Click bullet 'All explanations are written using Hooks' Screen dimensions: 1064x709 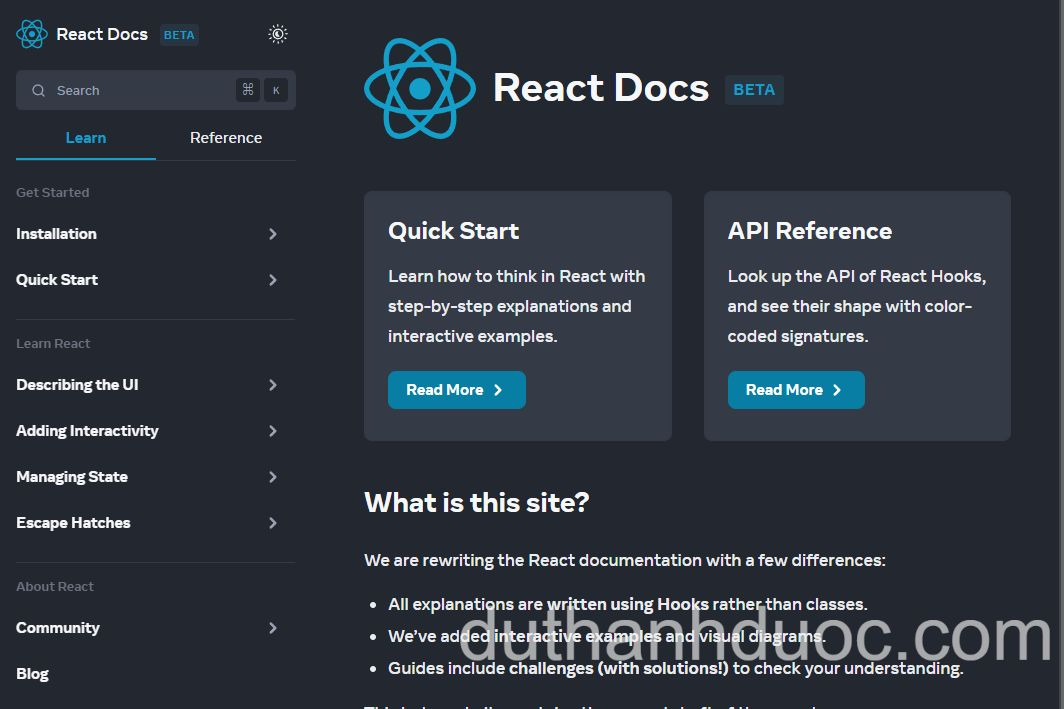click(628, 604)
